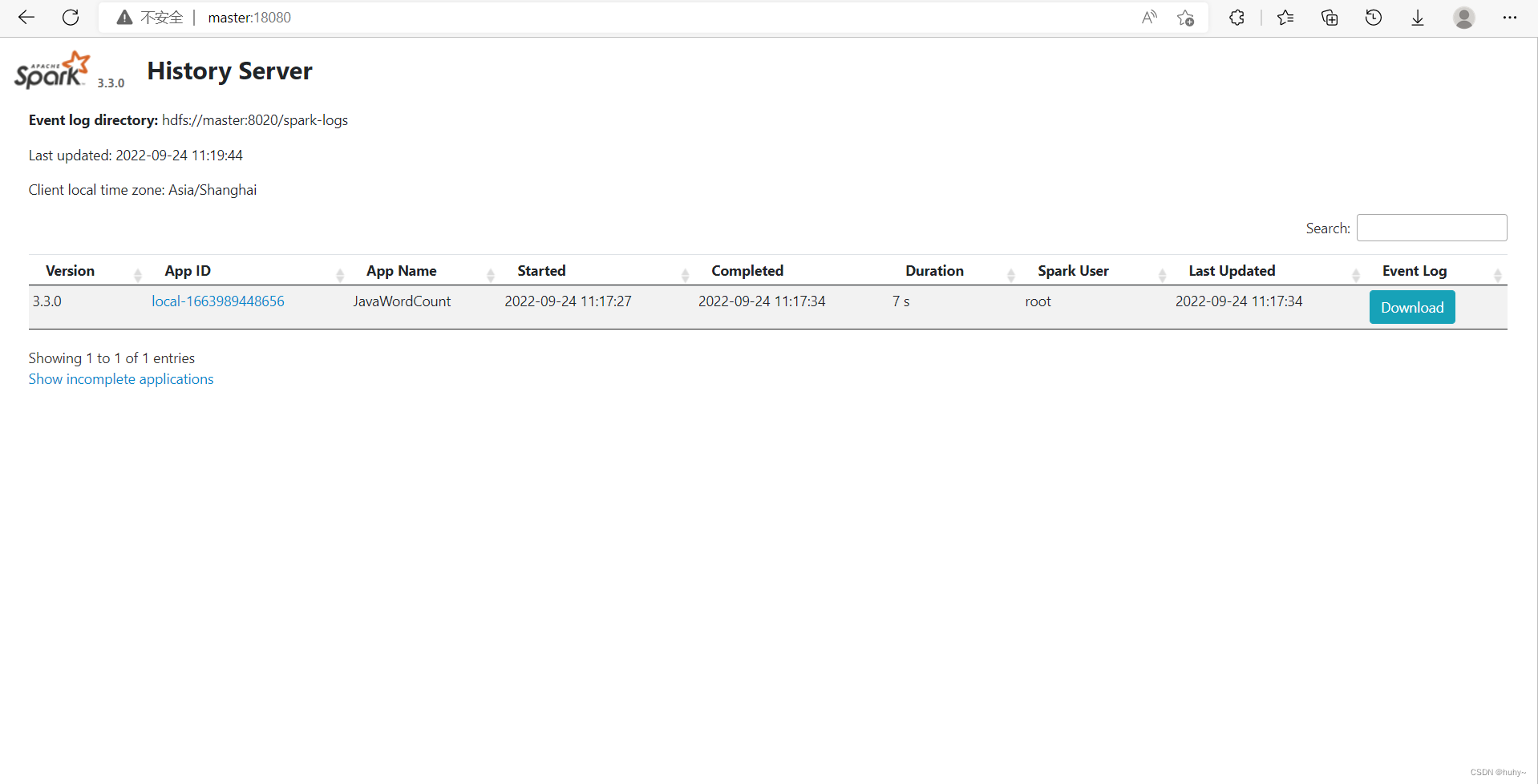The height and width of the screenshot is (784, 1538).
Task: Open the profile avatar icon
Action: pos(1464,18)
